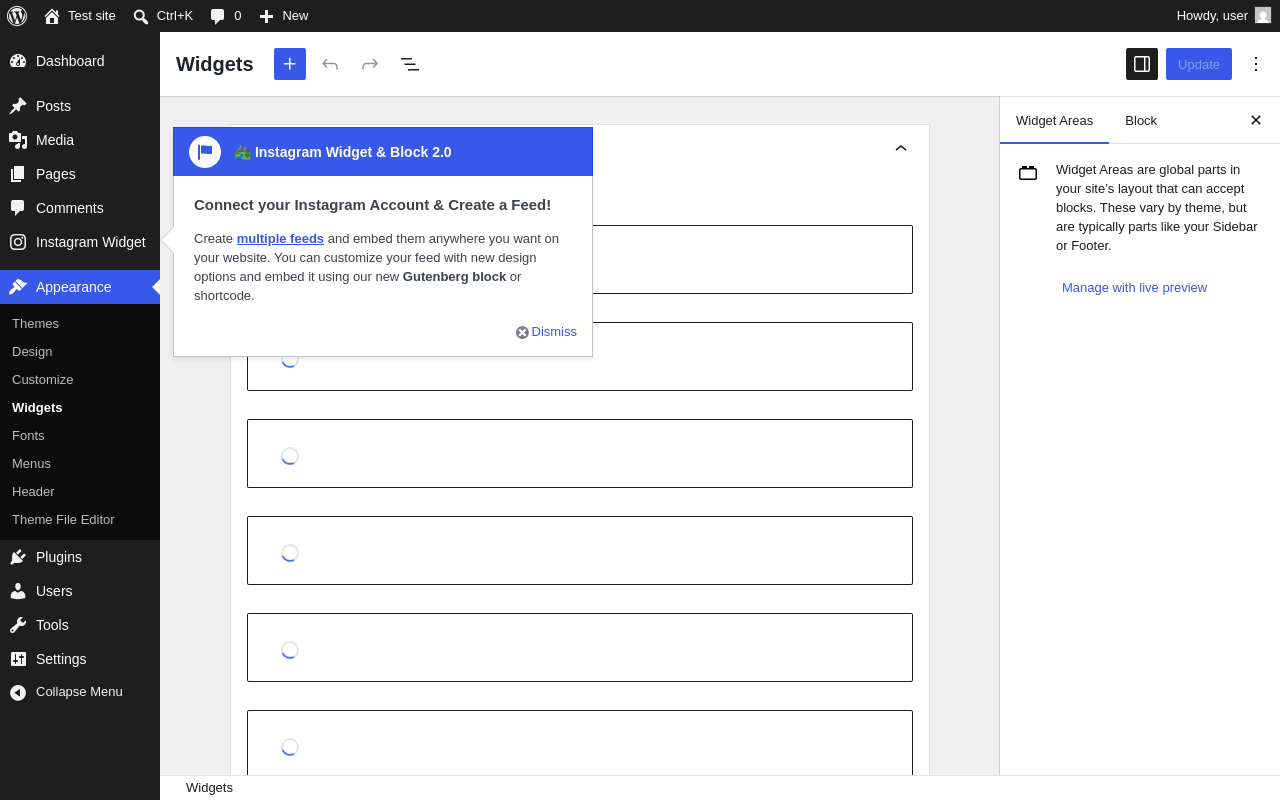The width and height of the screenshot is (1280, 800).
Task: Collapse the widget area chevron
Action: point(901,148)
